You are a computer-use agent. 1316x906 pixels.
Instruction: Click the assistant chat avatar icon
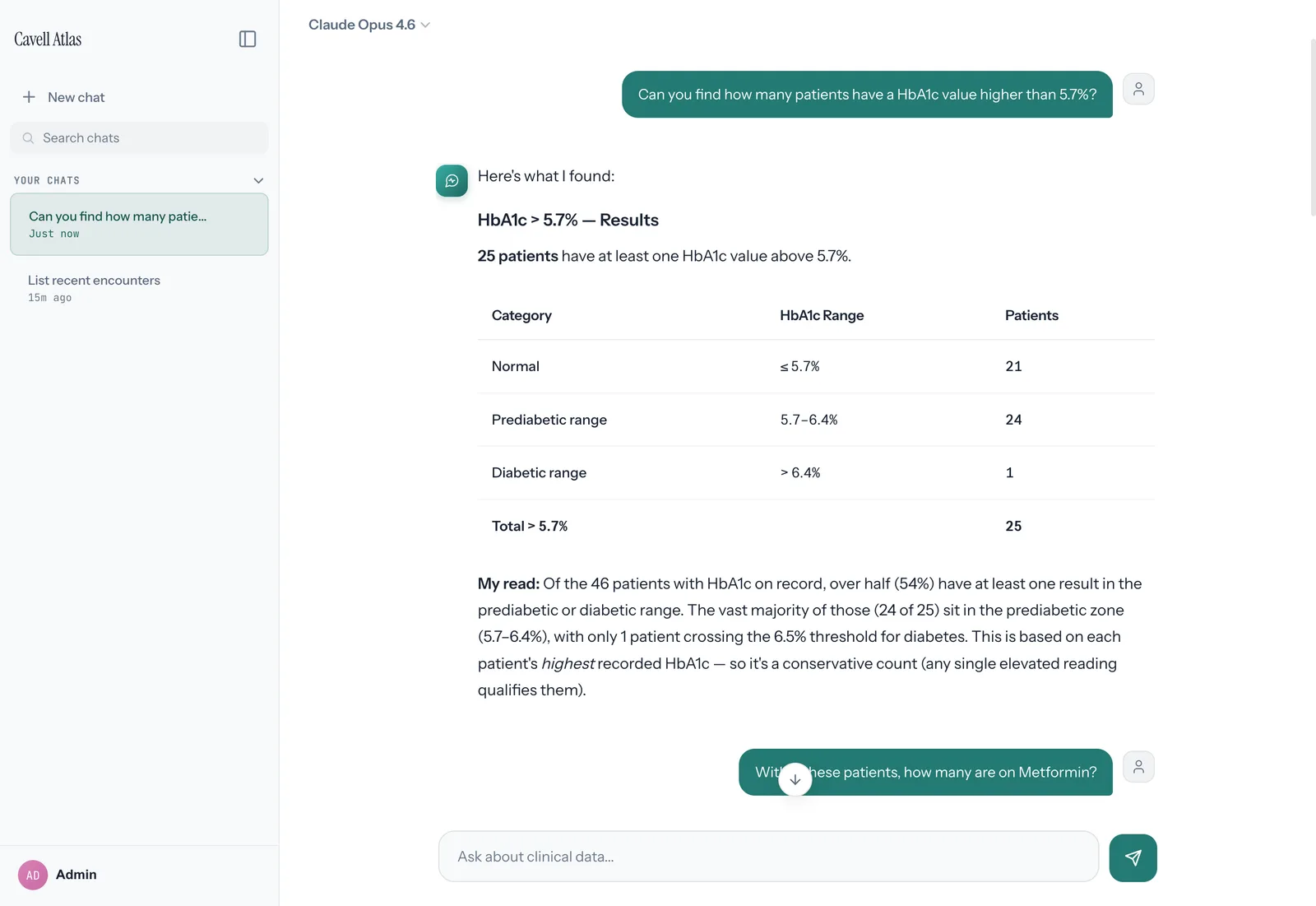(x=452, y=181)
